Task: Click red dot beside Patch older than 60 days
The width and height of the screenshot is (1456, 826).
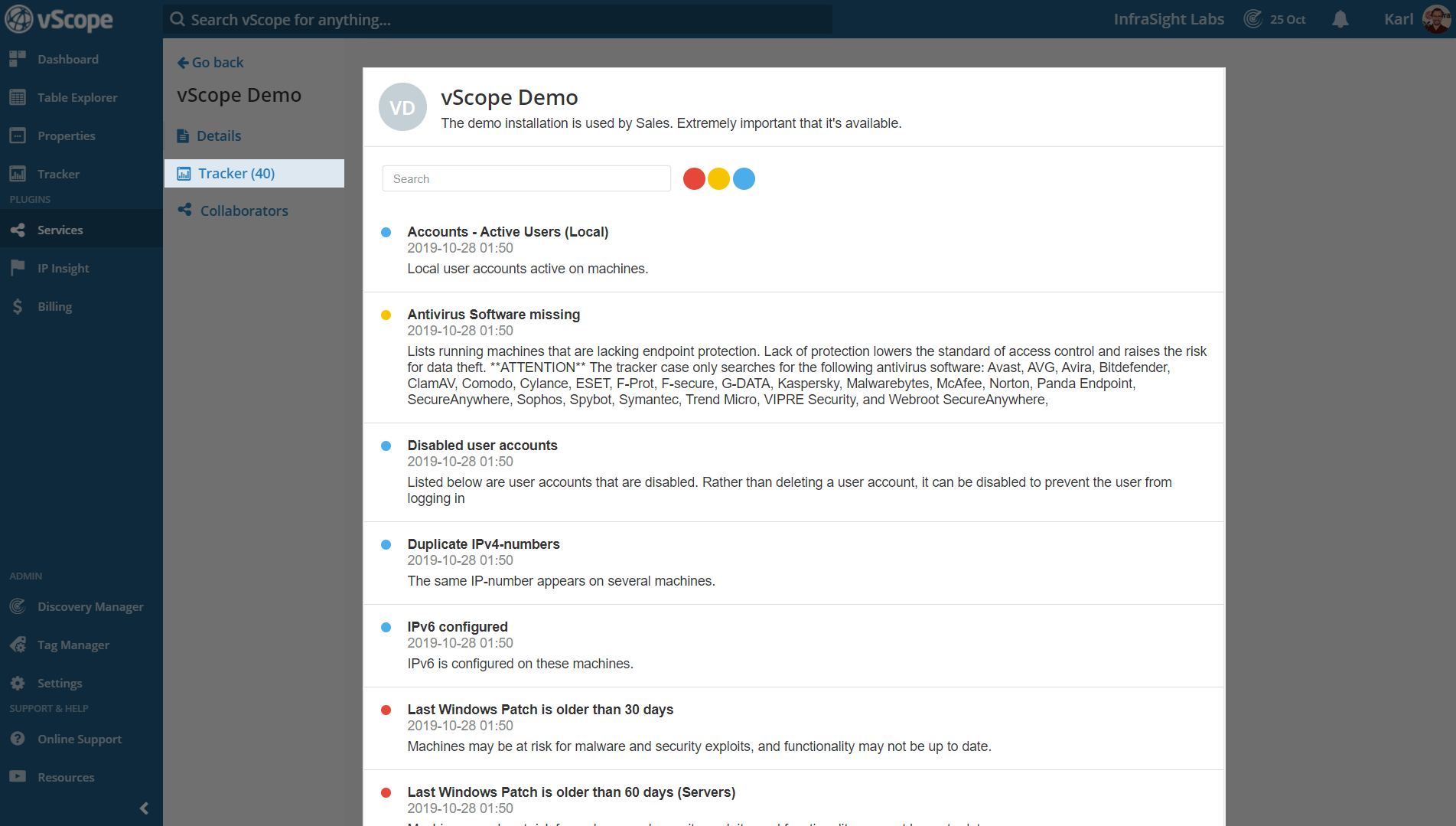Action: point(386,792)
